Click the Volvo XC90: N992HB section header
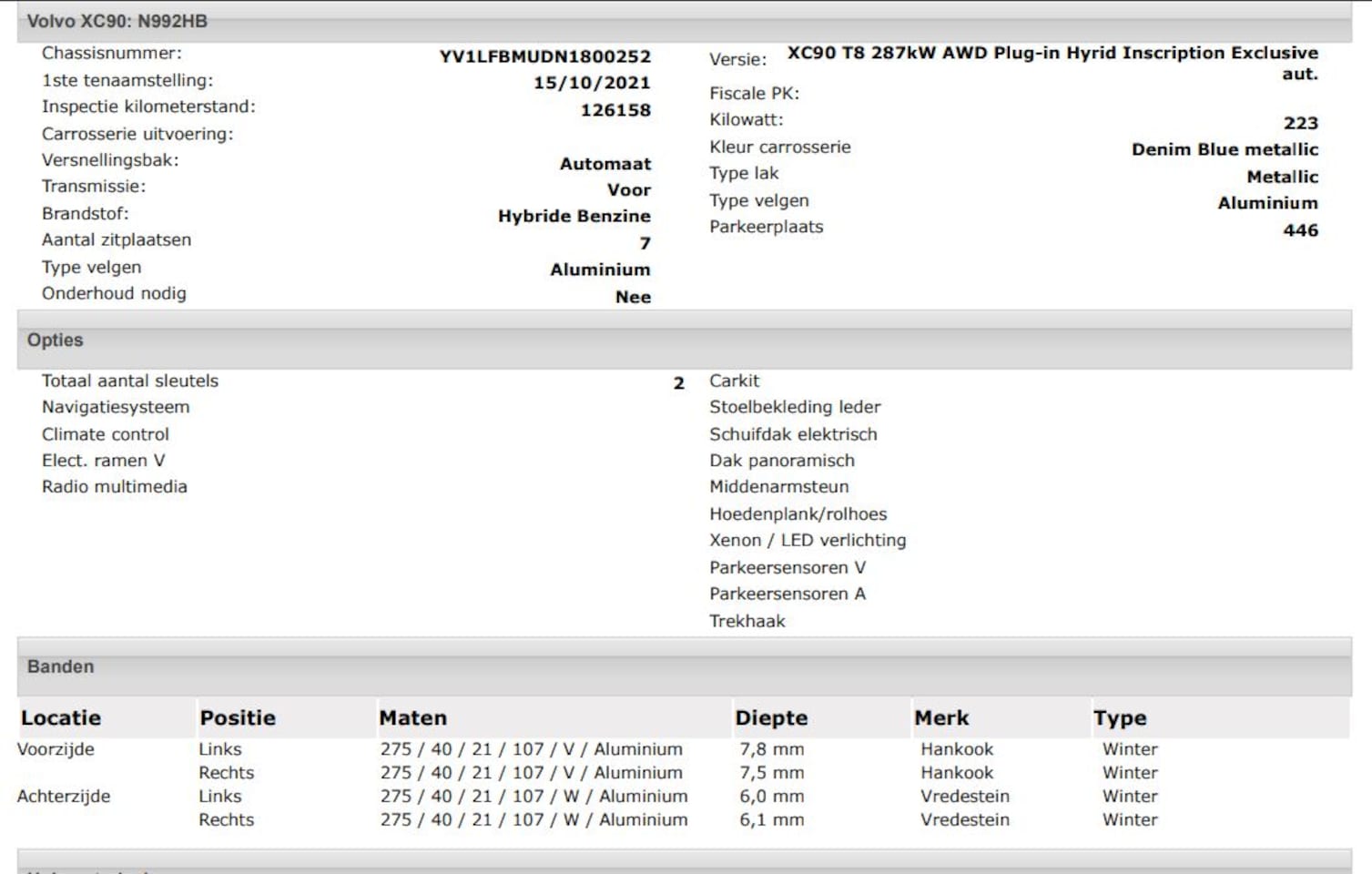Screen dimensions: 1372x874 point(117,21)
